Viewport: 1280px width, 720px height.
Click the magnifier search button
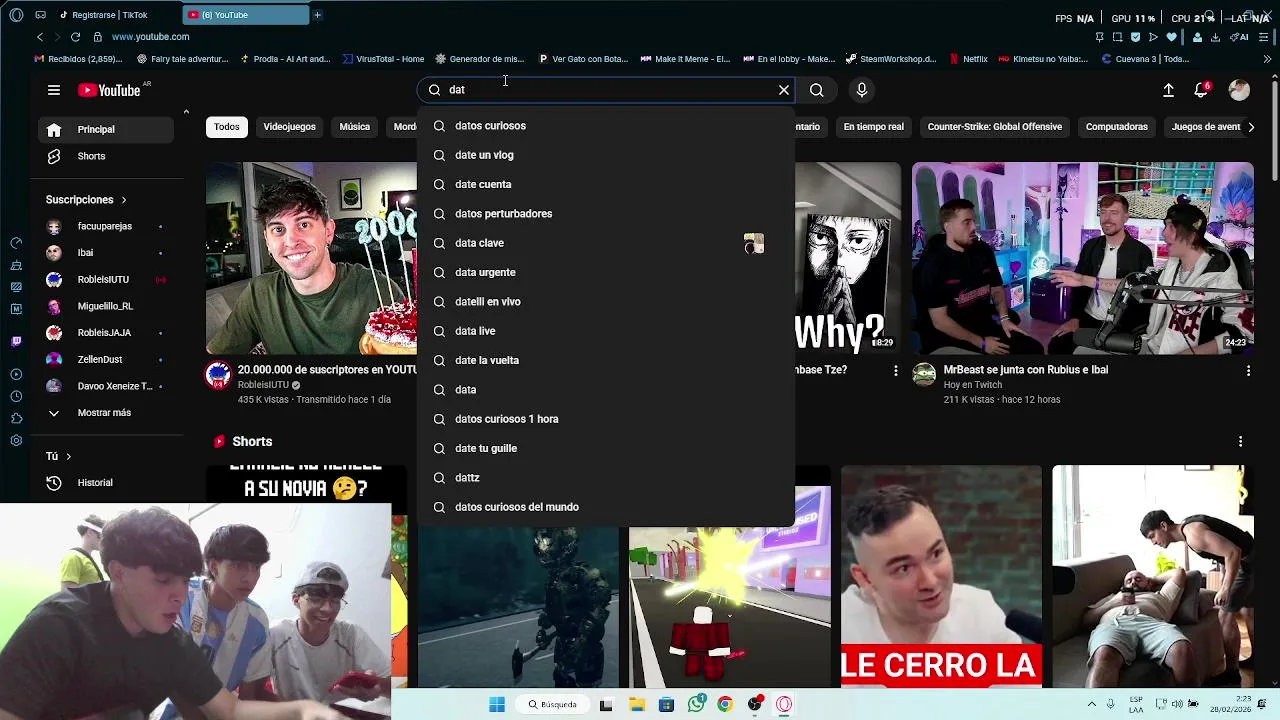tap(817, 90)
